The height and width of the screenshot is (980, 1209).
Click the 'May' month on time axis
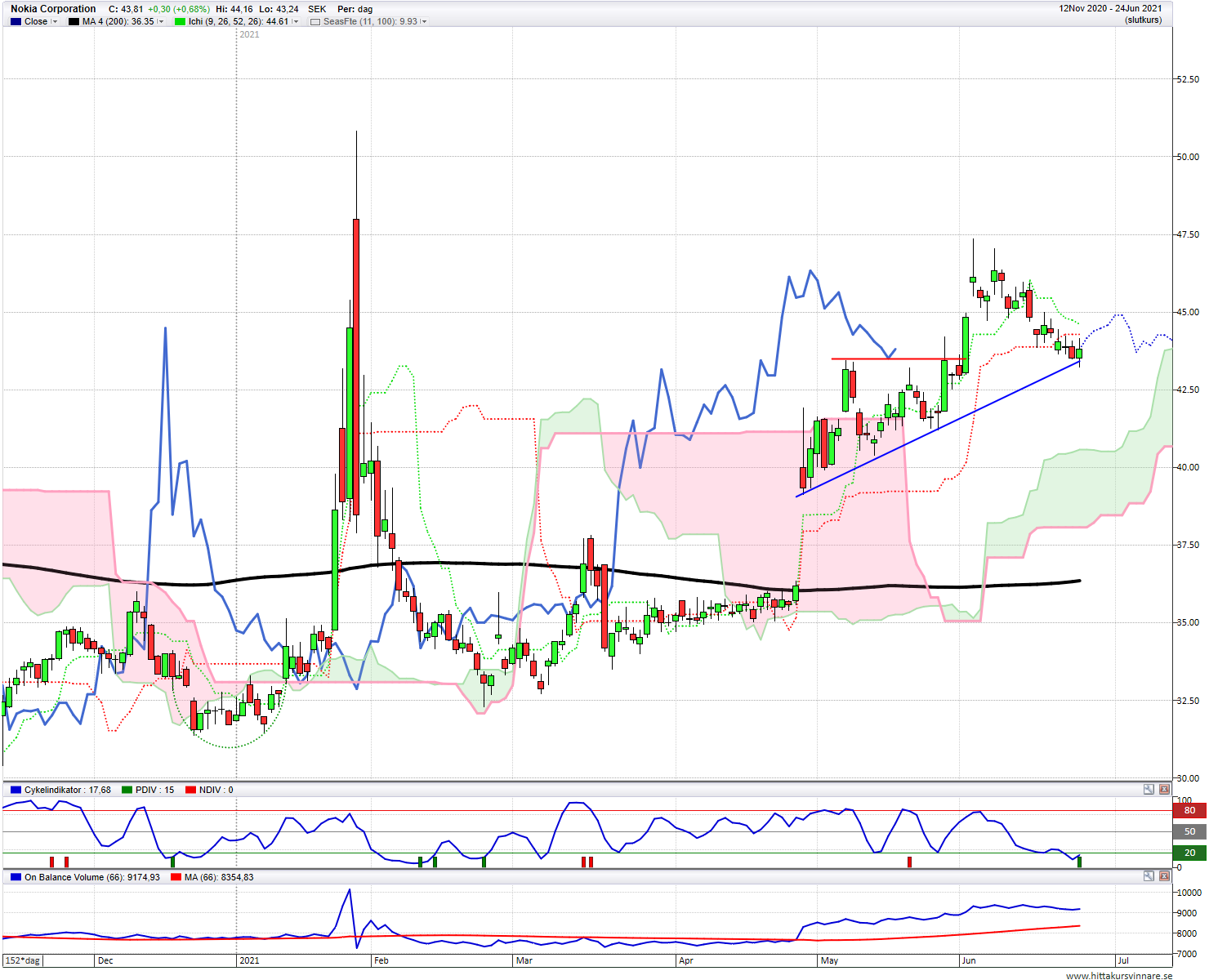[829, 960]
